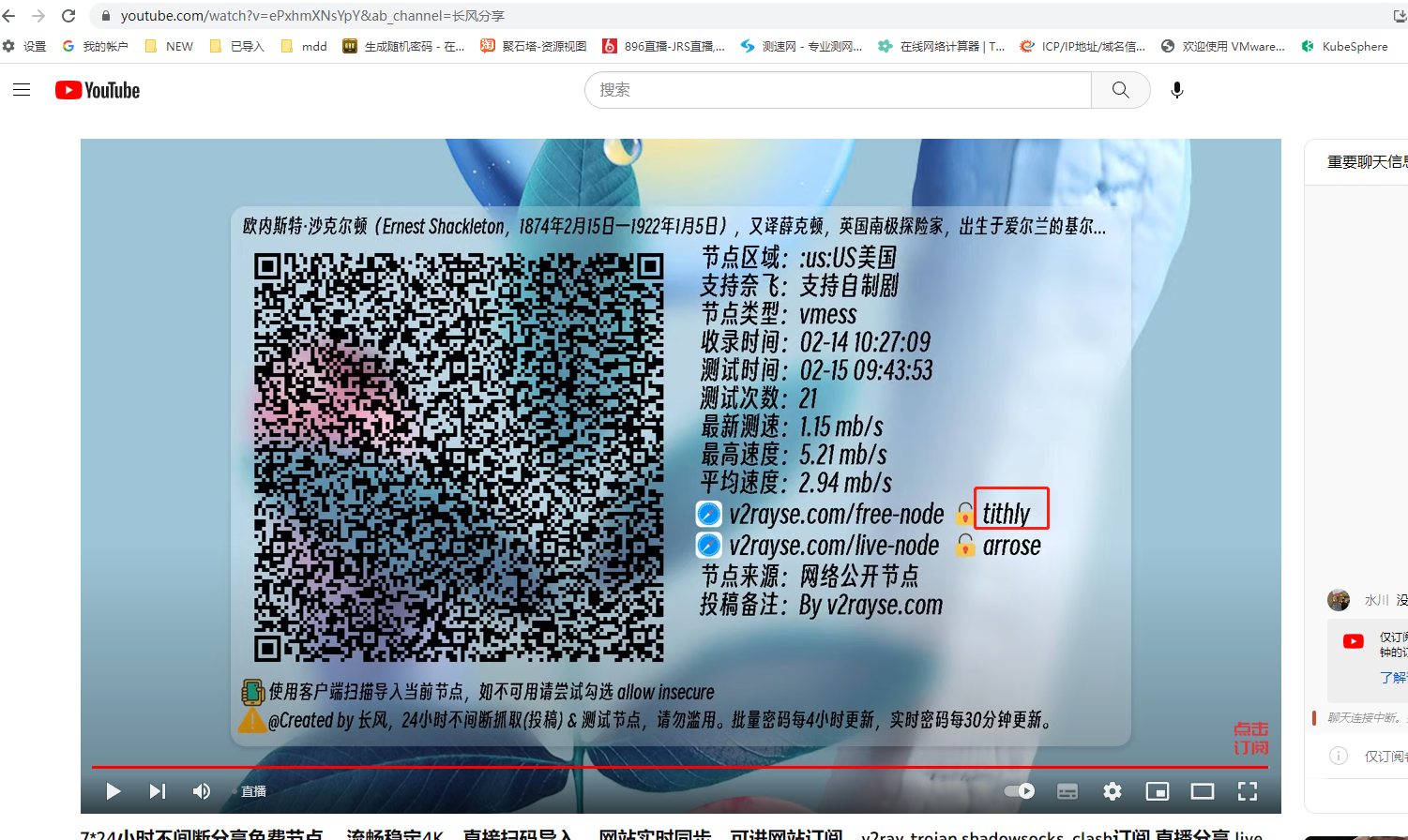The height and width of the screenshot is (840, 1408).
Task: Click the browser address bar URL
Action: (x=312, y=16)
